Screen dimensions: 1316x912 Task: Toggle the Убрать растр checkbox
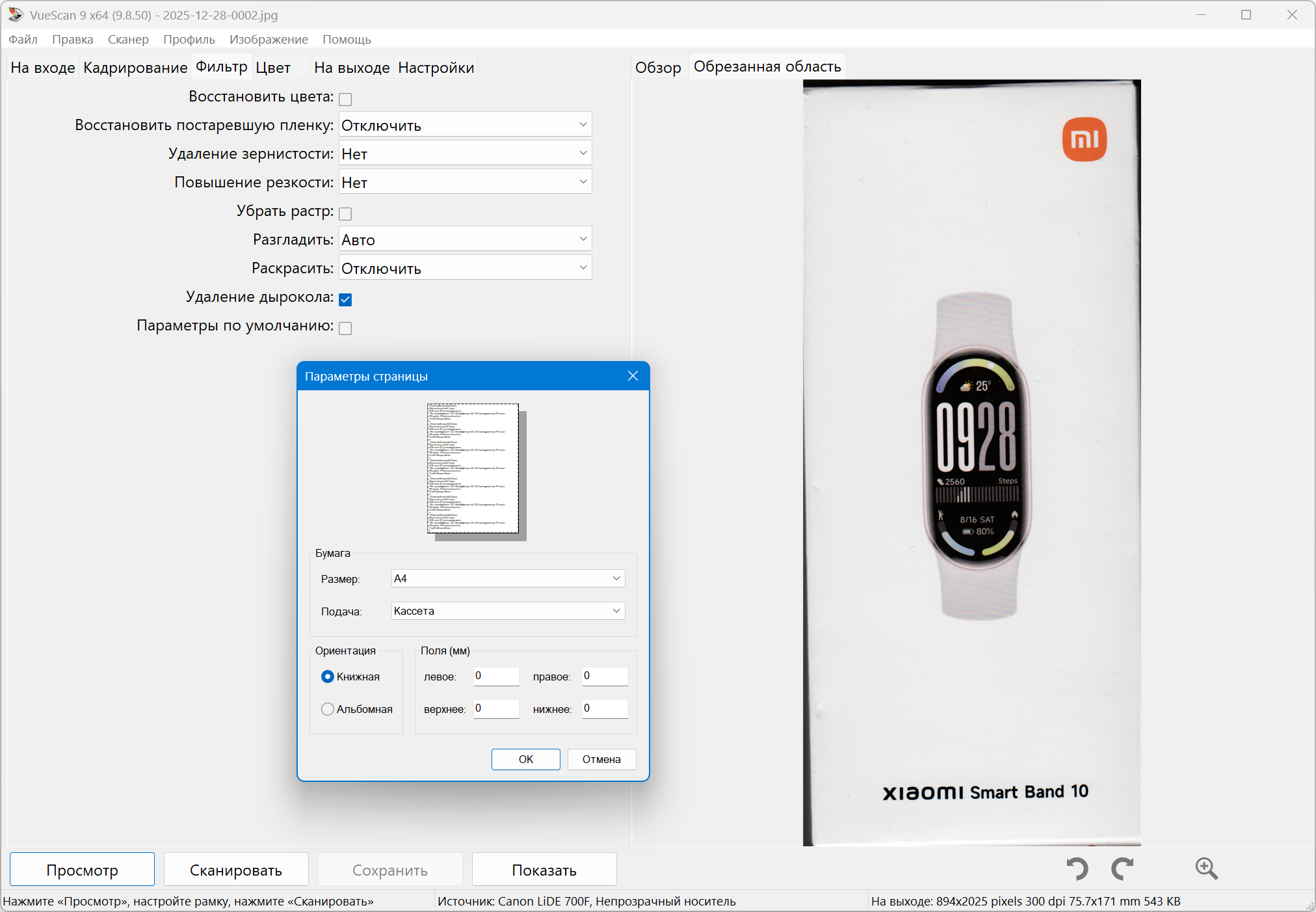(x=345, y=214)
